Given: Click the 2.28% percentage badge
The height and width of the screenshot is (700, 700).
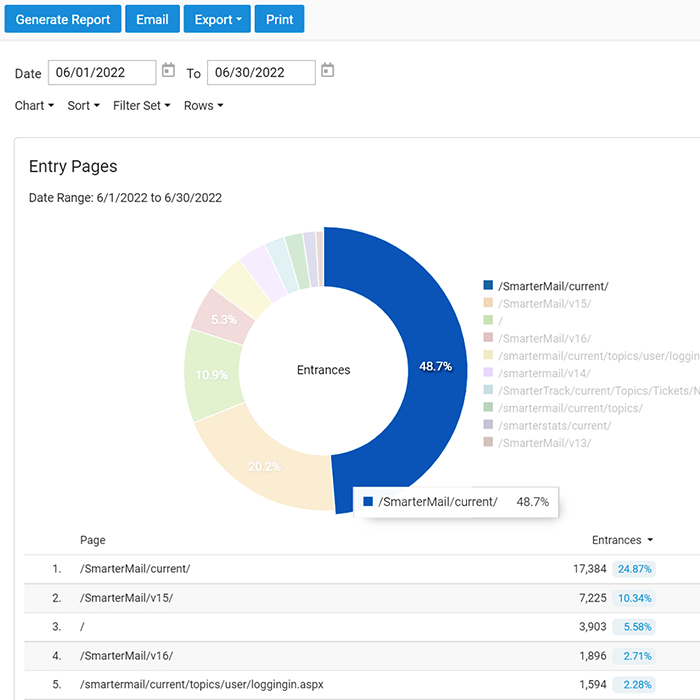Looking at the screenshot, I should click(634, 684).
